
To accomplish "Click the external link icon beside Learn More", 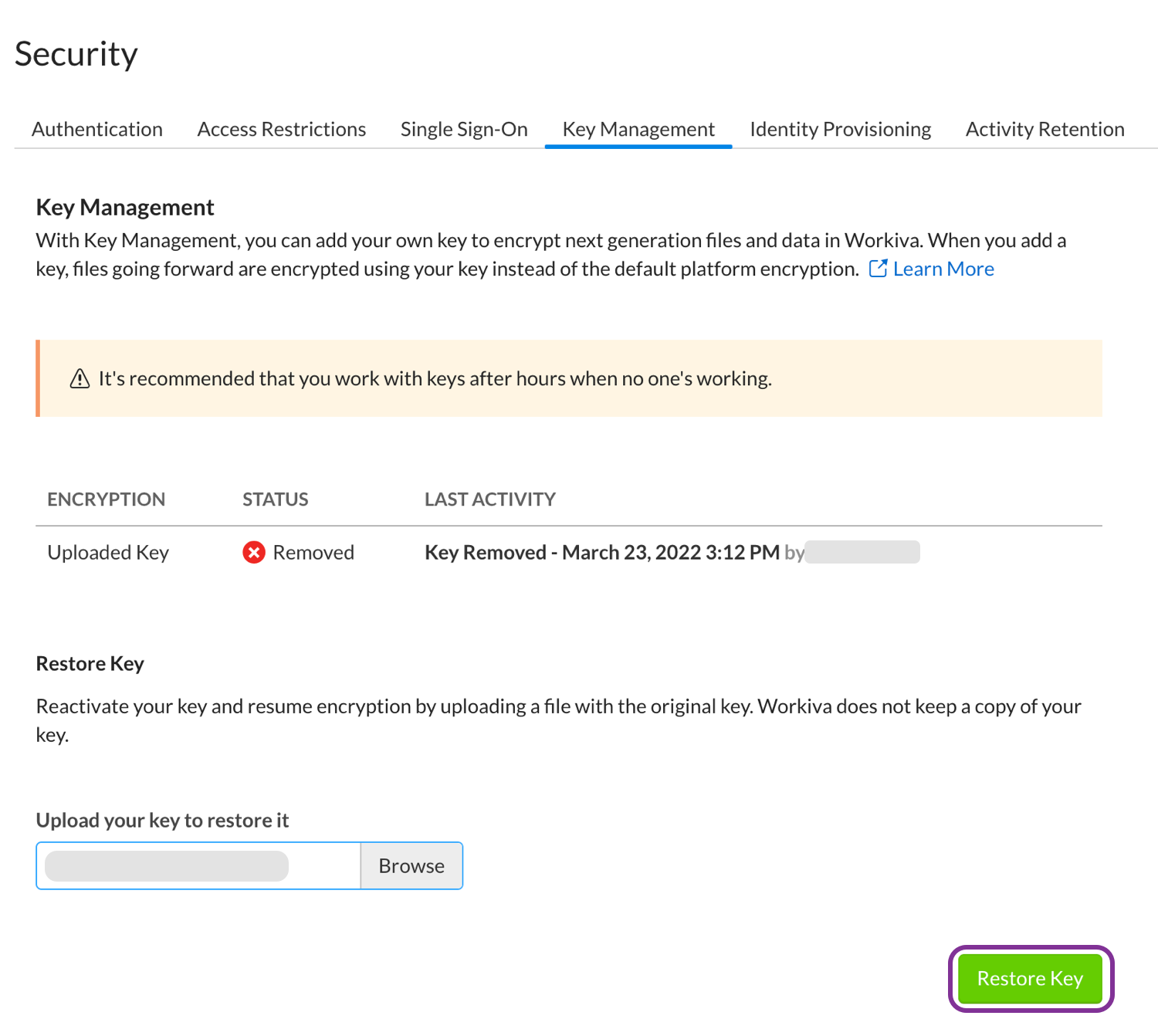I will [879, 268].
